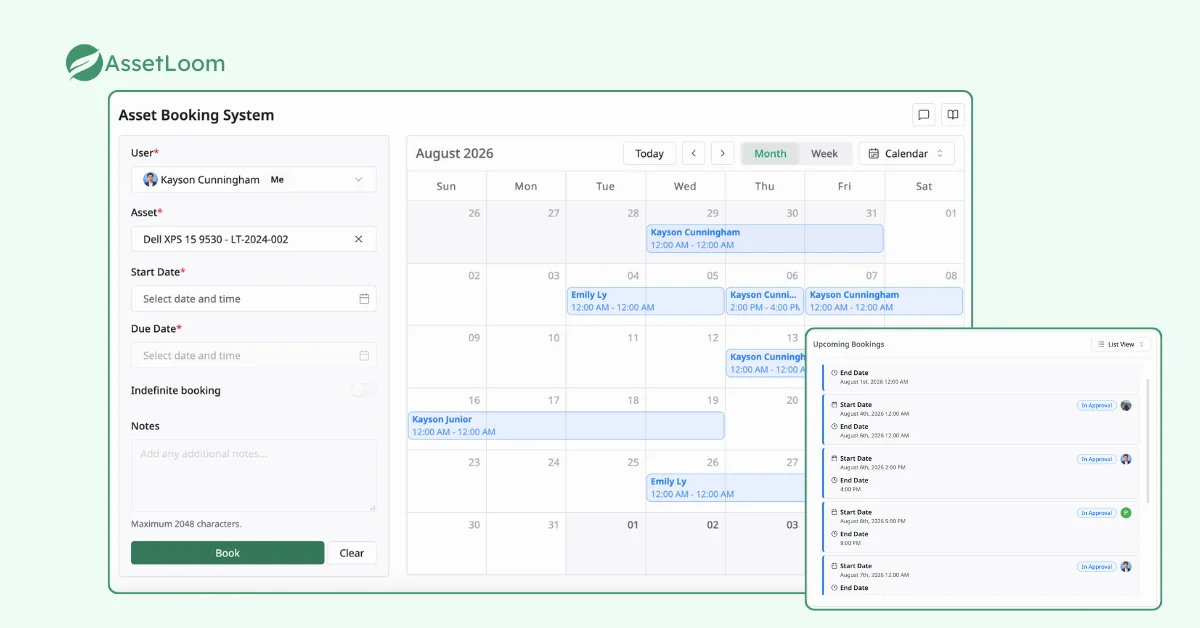Image resolution: width=1200 pixels, height=628 pixels.
Task: Go to next month with right chevron
Action: point(722,153)
